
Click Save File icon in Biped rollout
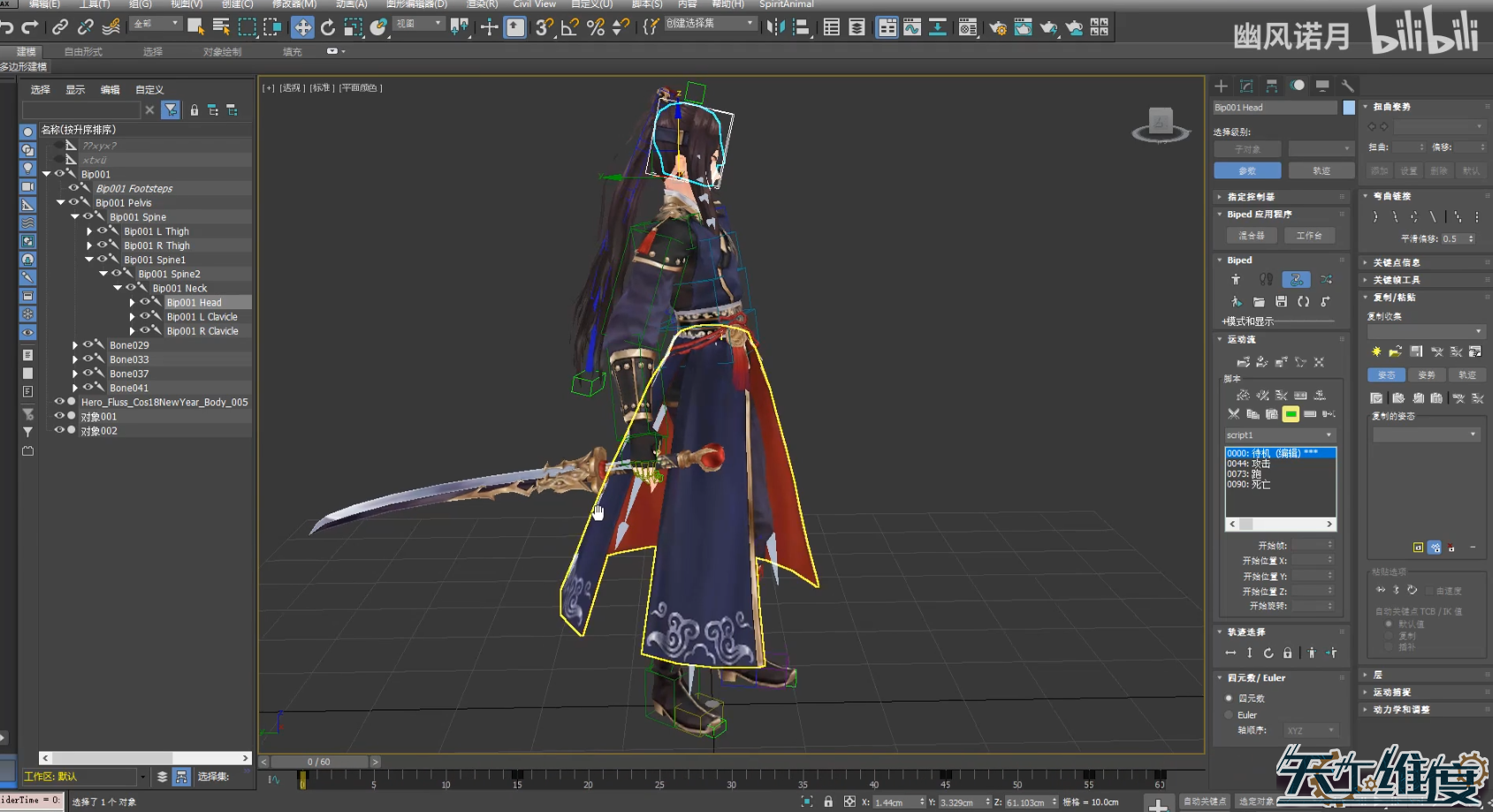pyautogui.click(x=1281, y=302)
